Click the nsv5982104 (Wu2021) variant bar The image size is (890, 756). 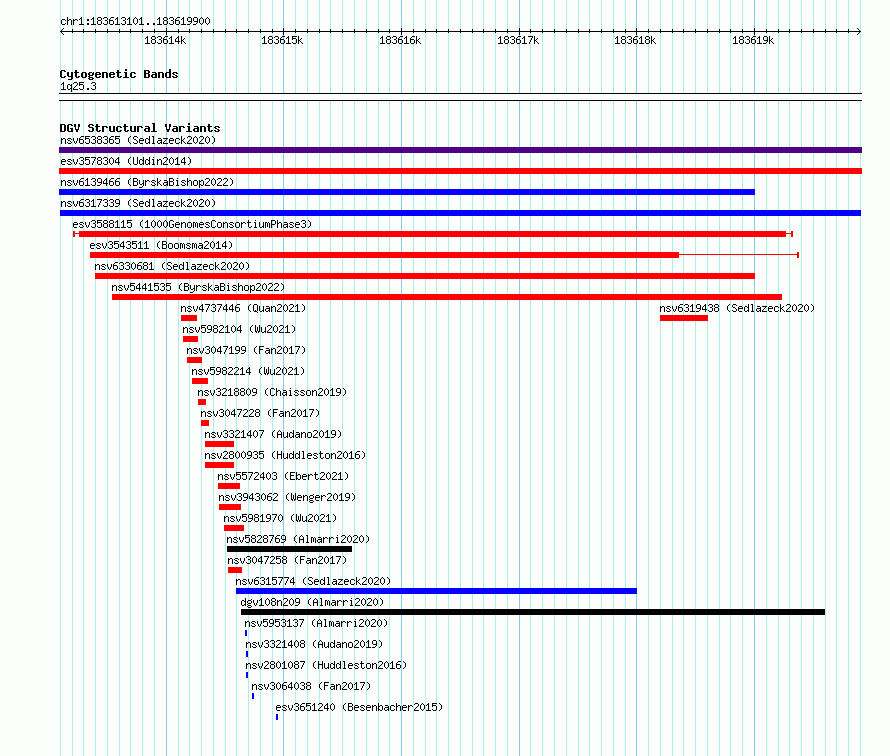tap(191, 339)
